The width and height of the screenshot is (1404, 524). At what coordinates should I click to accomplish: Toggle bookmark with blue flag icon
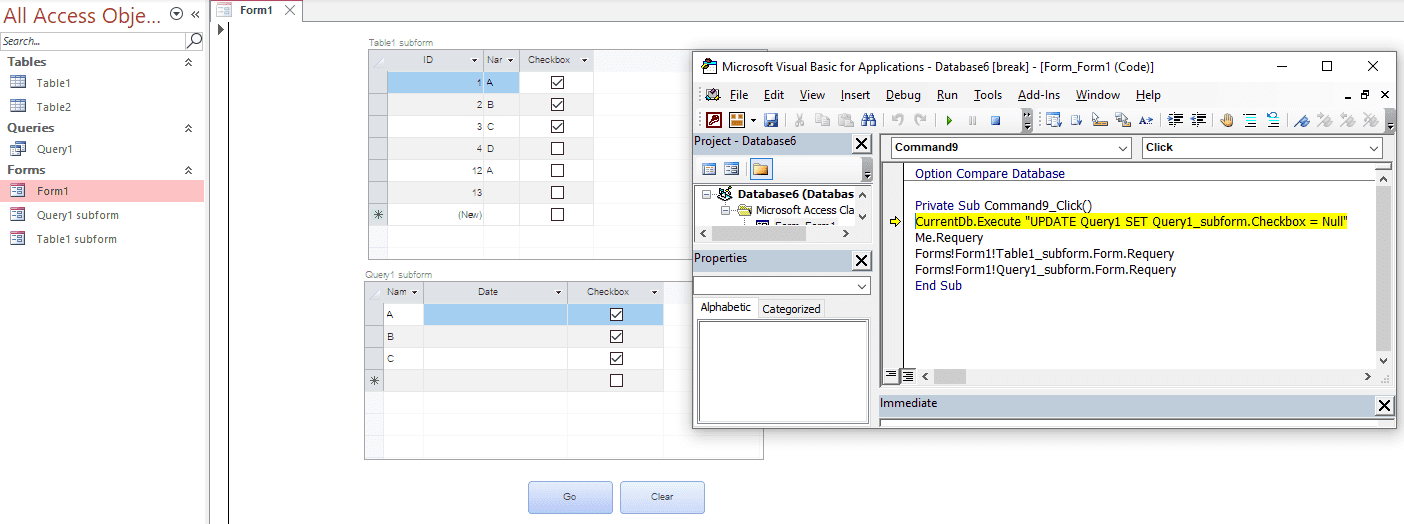(1302, 120)
